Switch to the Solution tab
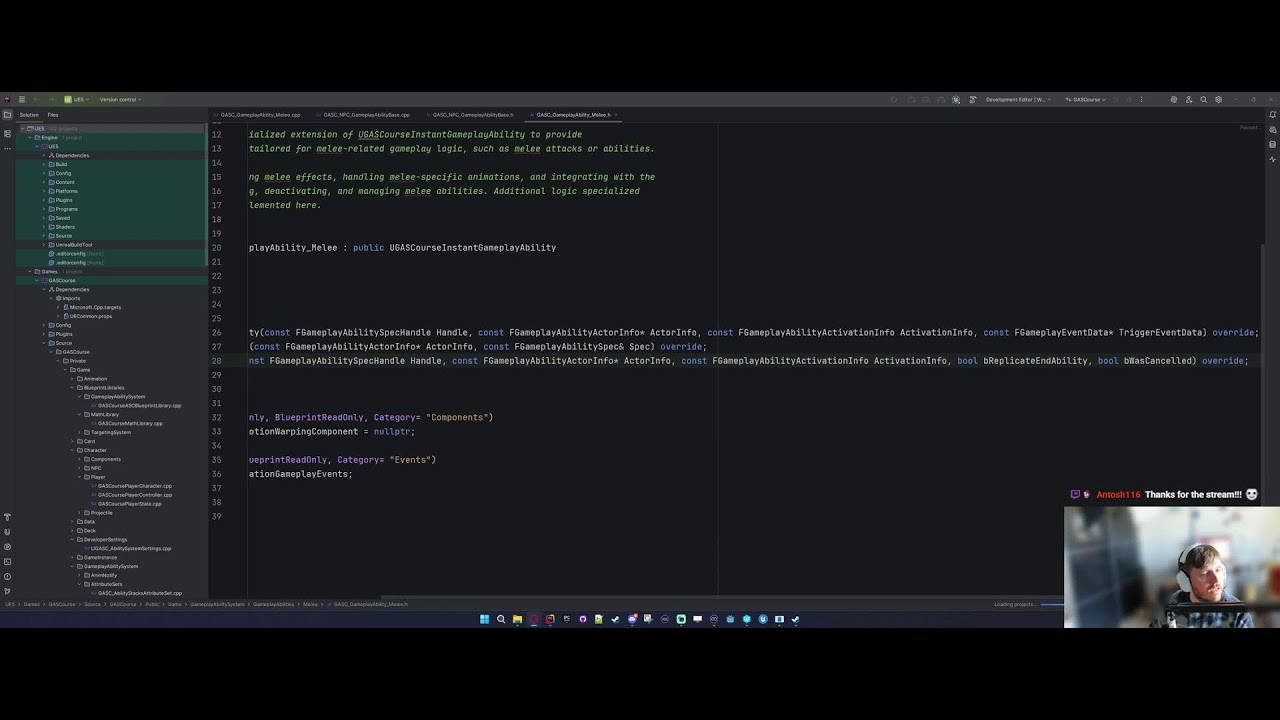 pyautogui.click(x=29, y=115)
